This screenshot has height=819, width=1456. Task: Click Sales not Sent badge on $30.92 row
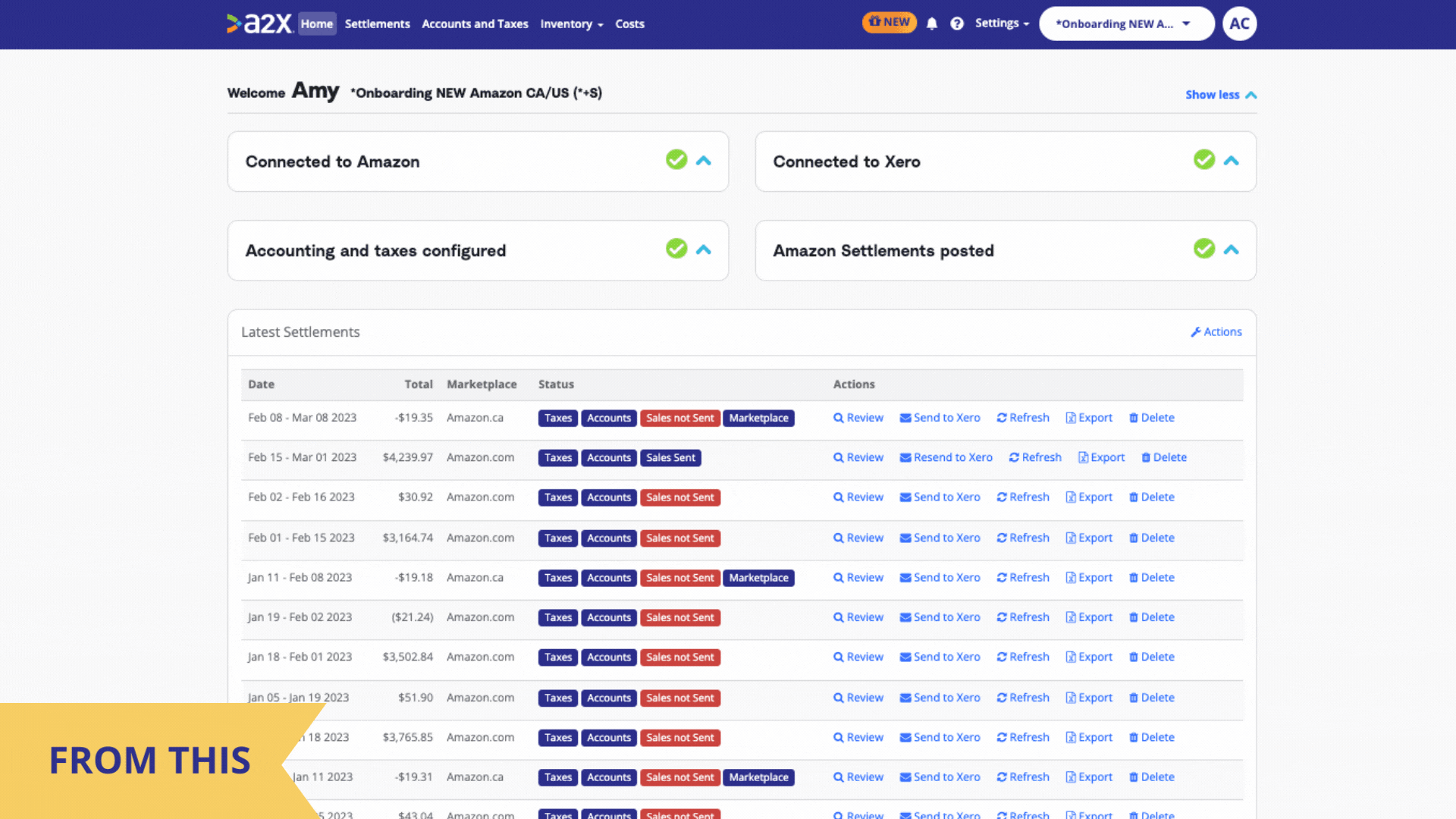(680, 497)
